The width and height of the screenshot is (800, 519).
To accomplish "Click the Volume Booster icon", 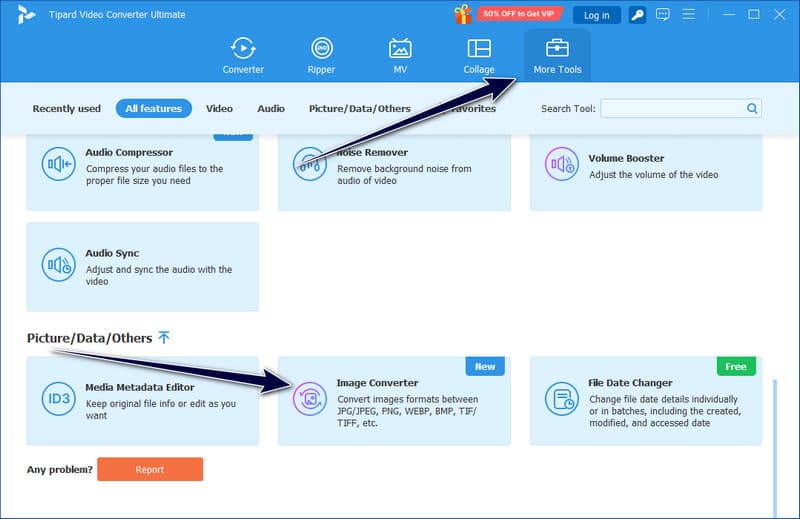I will click(x=562, y=164).
